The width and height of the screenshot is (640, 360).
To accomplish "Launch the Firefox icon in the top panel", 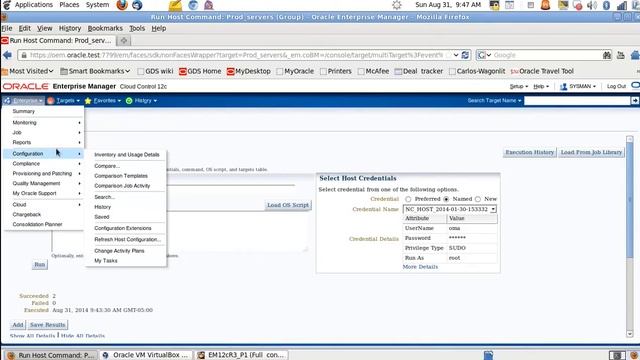I will click(x=122, y=5).
